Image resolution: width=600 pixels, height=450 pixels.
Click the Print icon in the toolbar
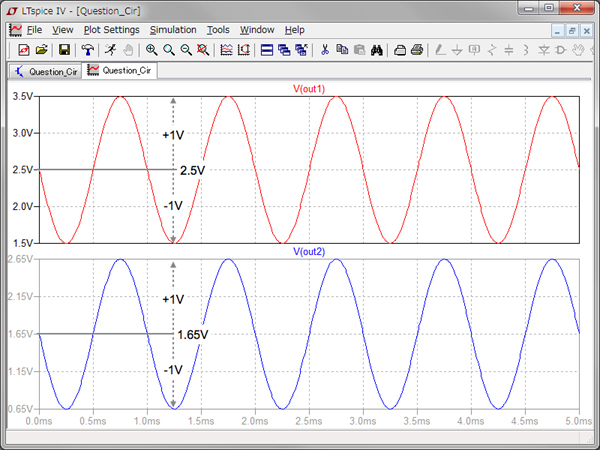(x=417, y=49)
